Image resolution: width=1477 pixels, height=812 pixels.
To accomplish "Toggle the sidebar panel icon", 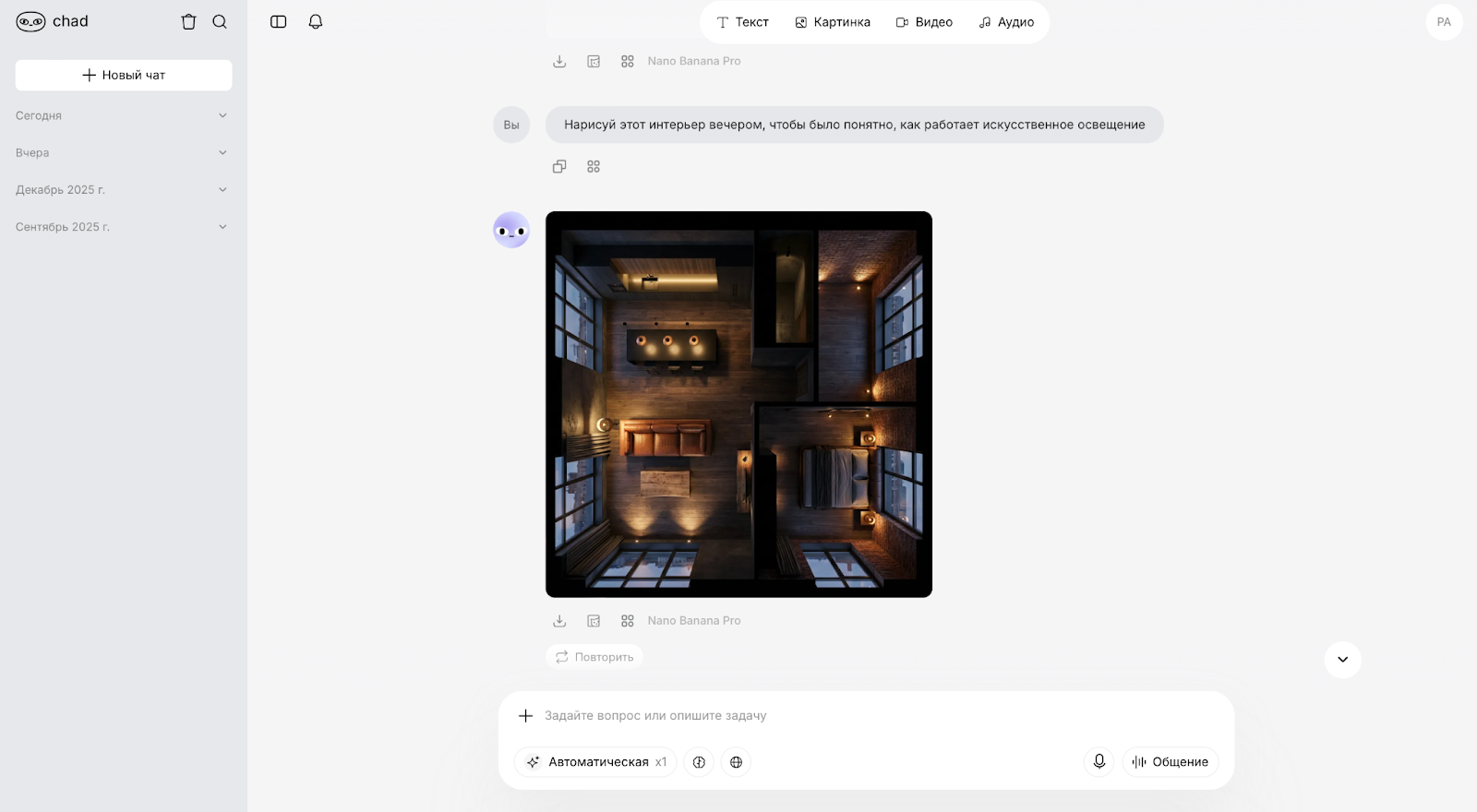I will pos(278,22).
